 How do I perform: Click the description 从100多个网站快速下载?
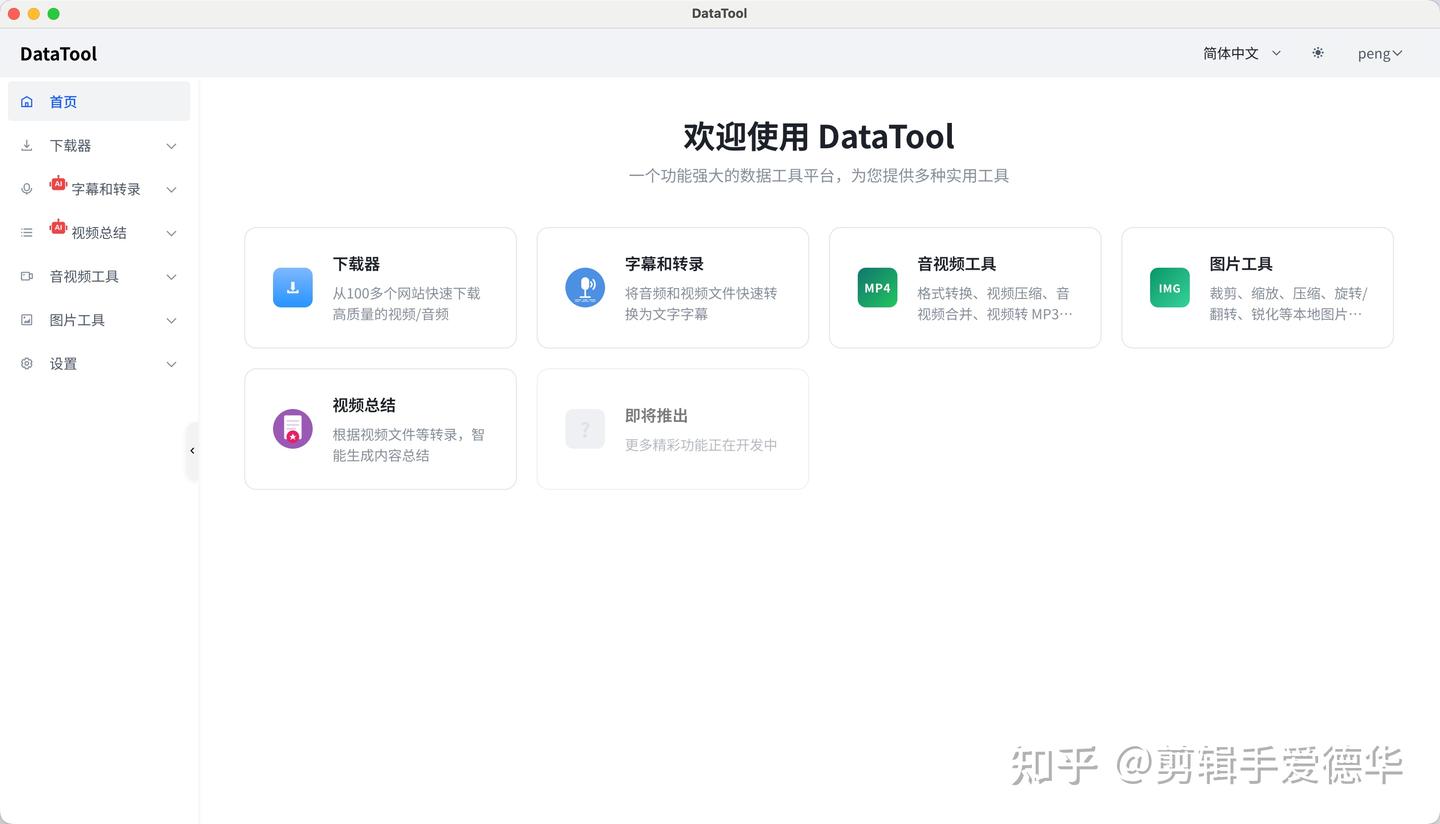point(407,304)
